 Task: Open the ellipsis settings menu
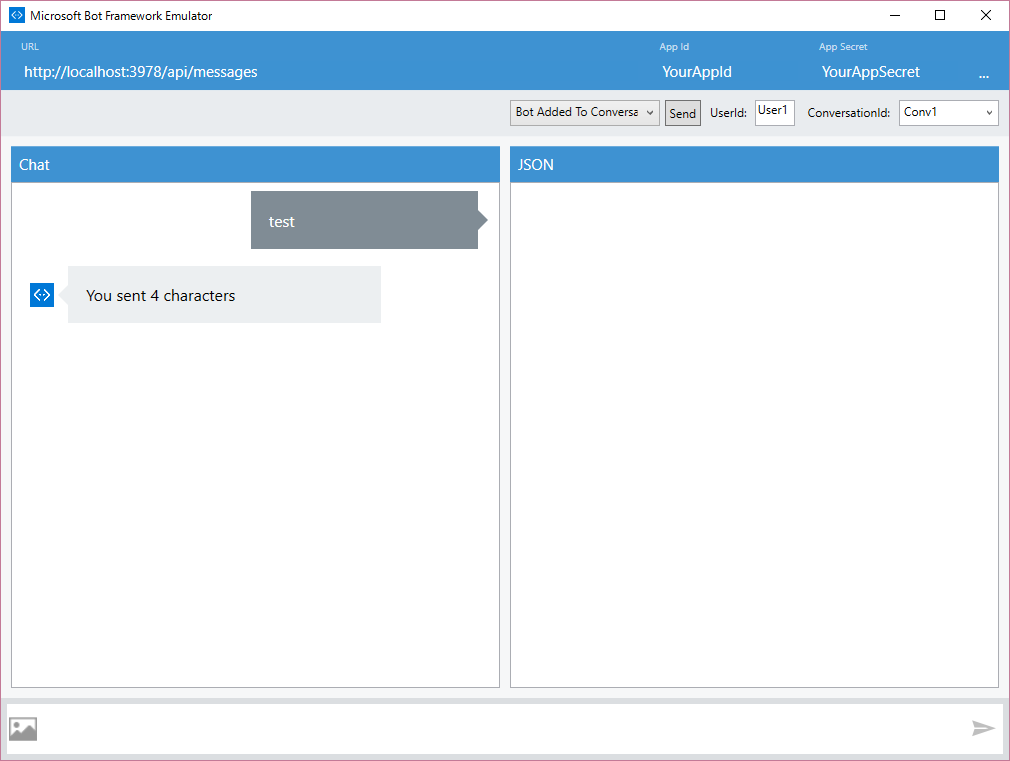pyautogui.click(x=984, y=76)
